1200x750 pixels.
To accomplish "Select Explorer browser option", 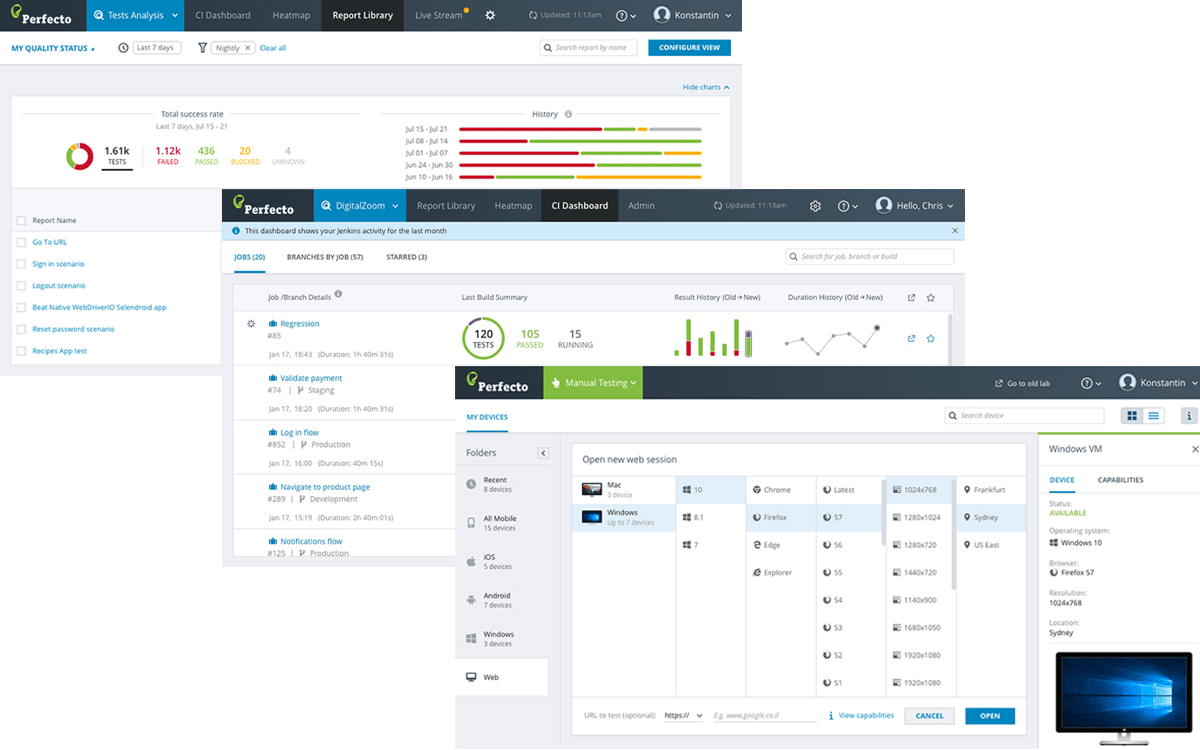I will pyautogui.click(x=781, y=572).
